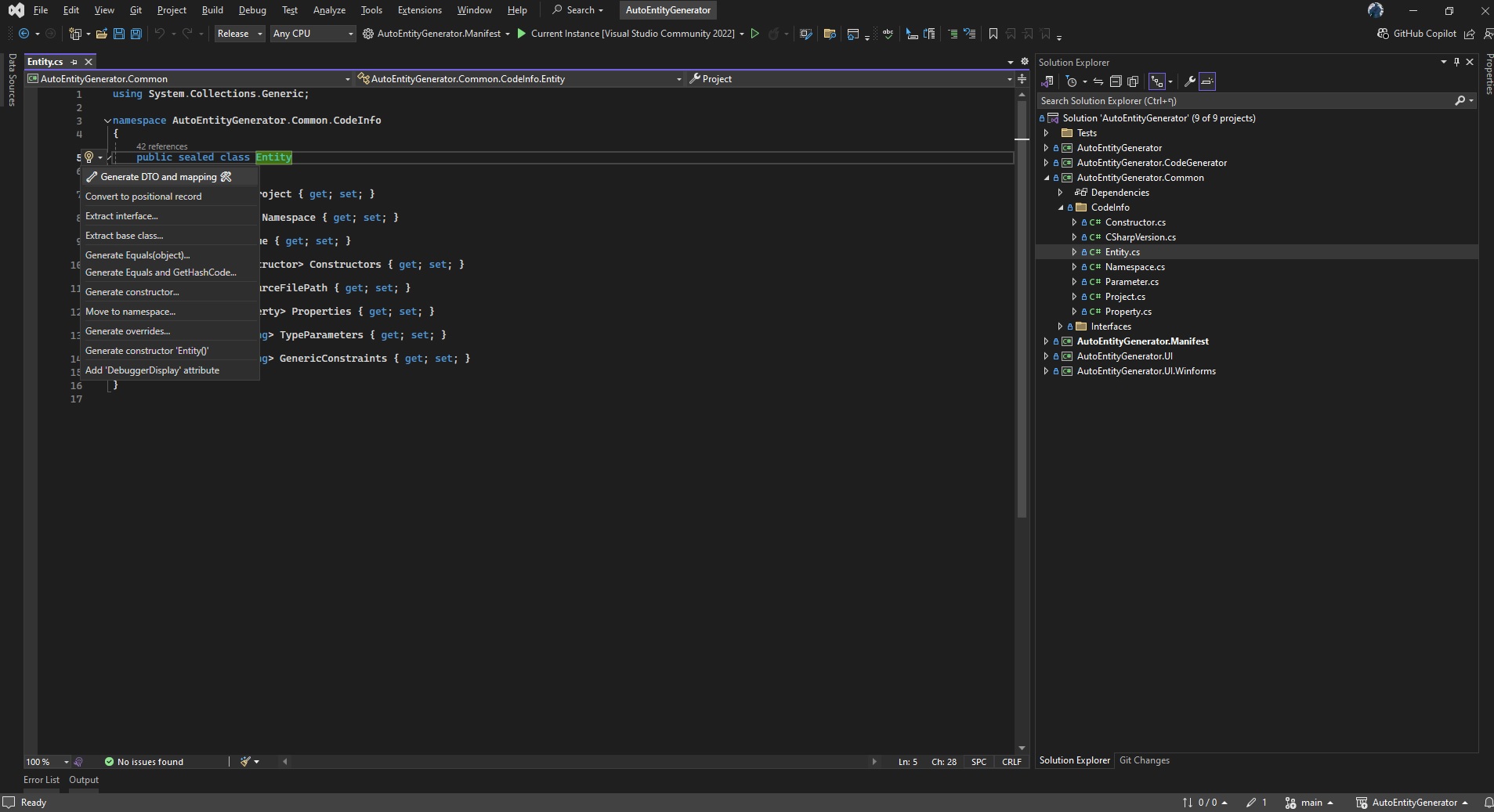
Task: Click the notifications bell in the status bar
Action: tap(1488, 803)
